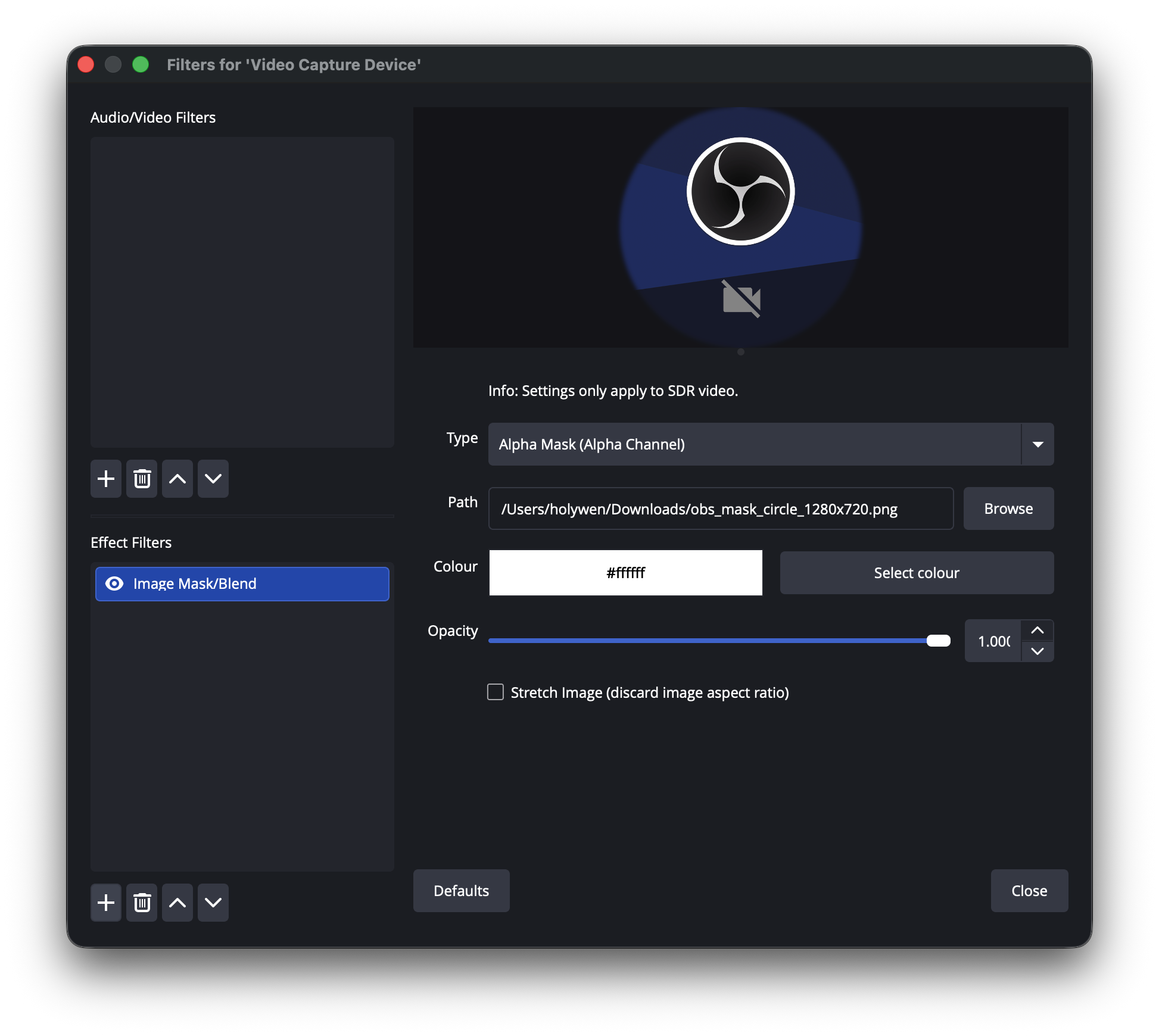Viewport: 1159px width, 1036px height.
Task: Reset filter using Defaults button
Action: coord(461,891)
